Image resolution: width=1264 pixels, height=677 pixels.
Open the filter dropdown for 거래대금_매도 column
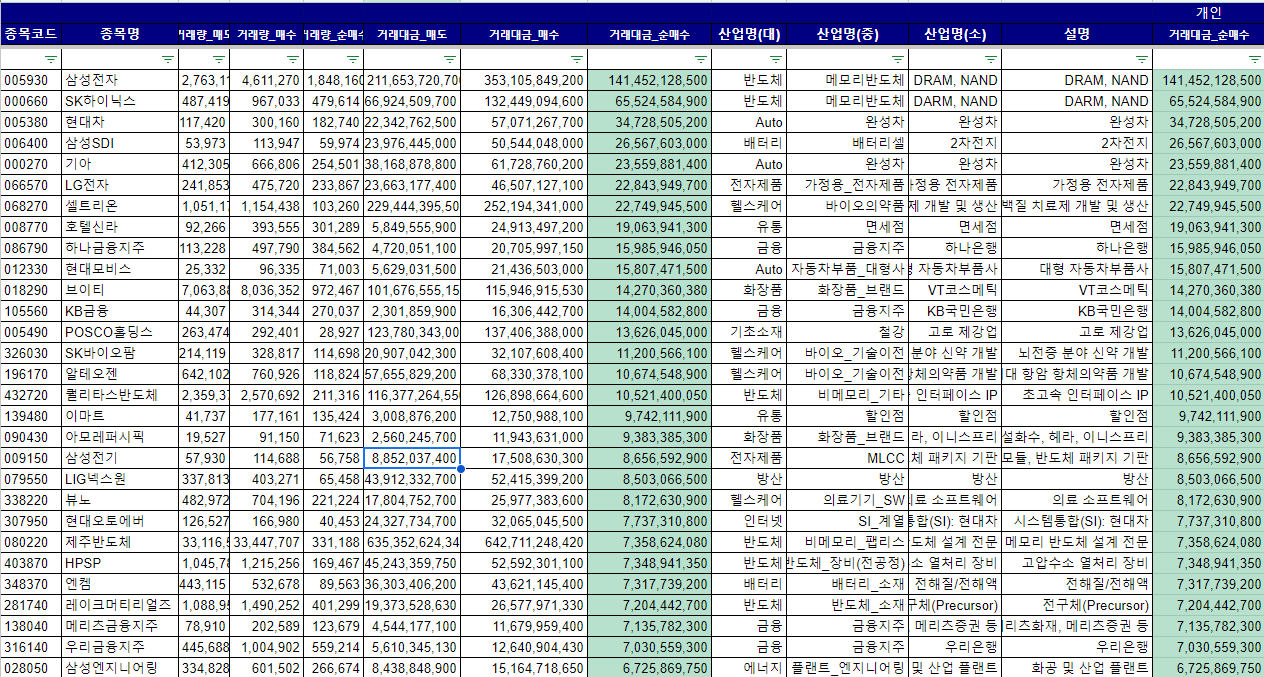[450, 59]
